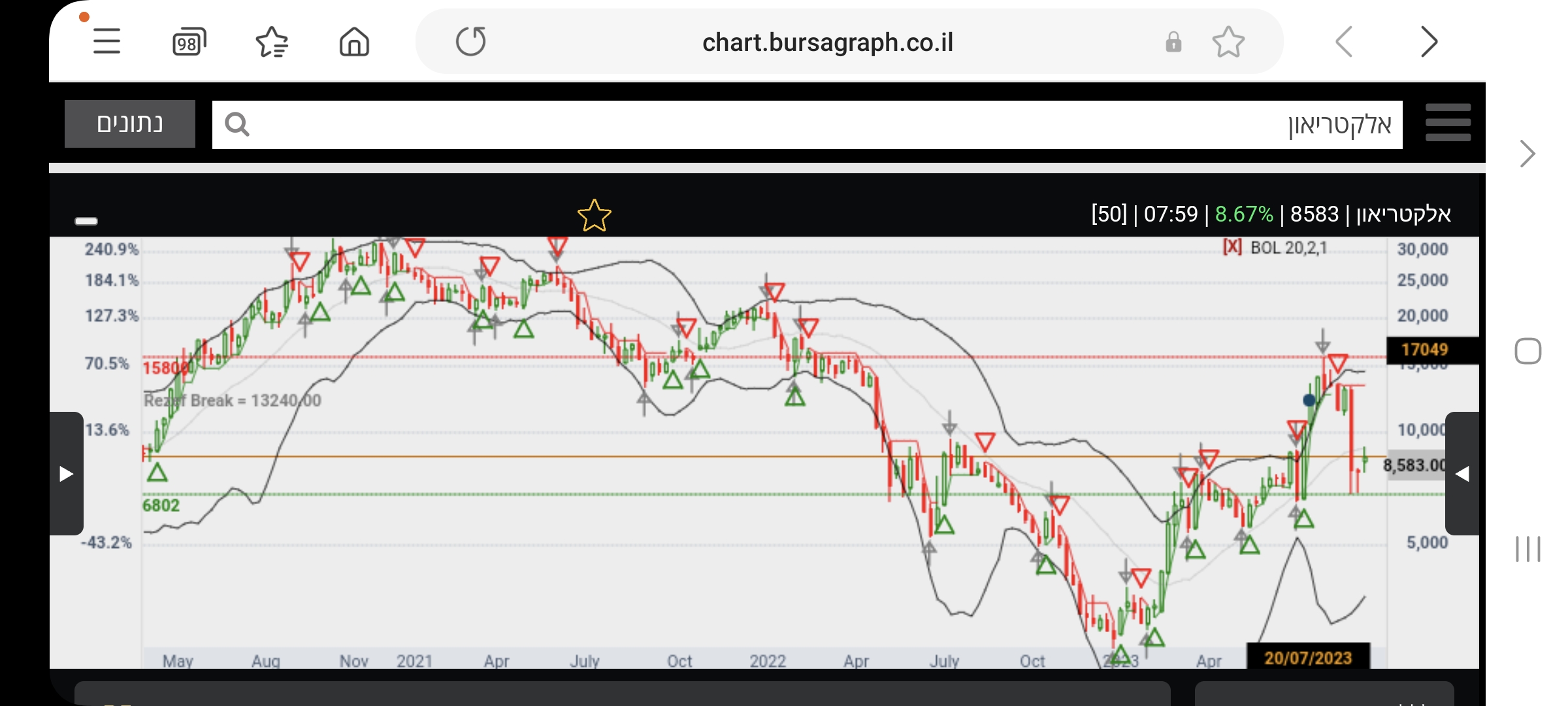The image size is (1568, 706).
Task: Click the chart.bursagraph.co.il address bar
Action: [x=827, y=42]
